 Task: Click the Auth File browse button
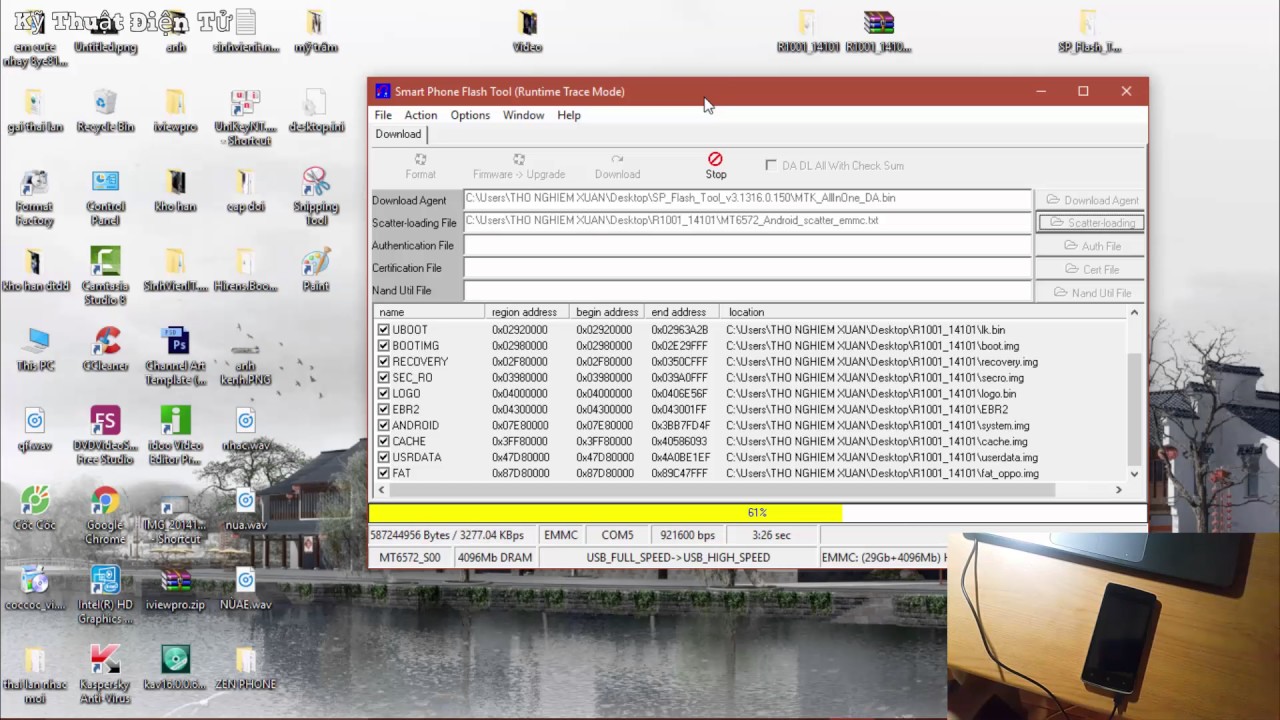click(x=1091, y=246)
